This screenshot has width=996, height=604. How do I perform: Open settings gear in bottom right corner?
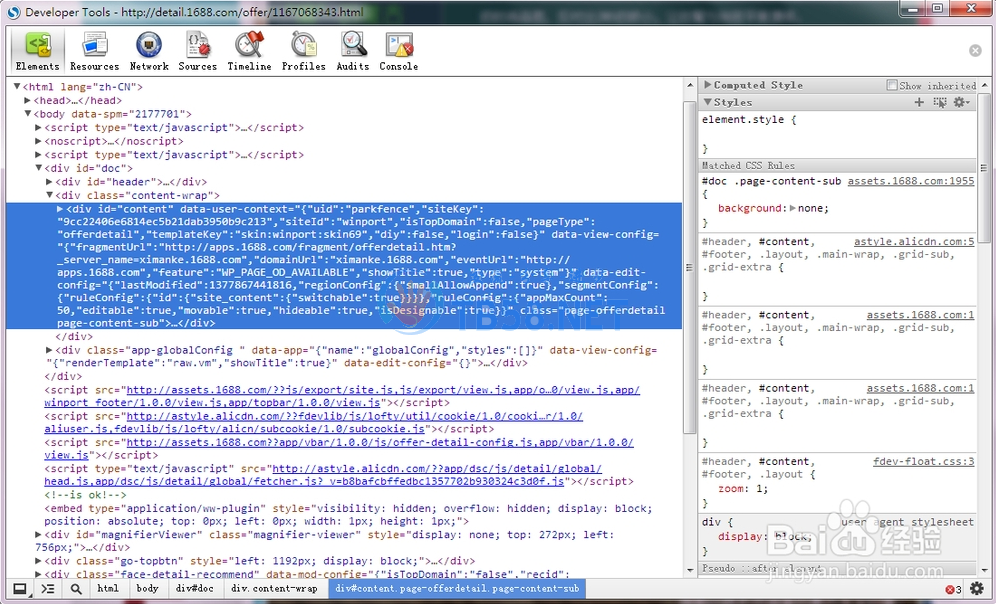click(977, 589)
